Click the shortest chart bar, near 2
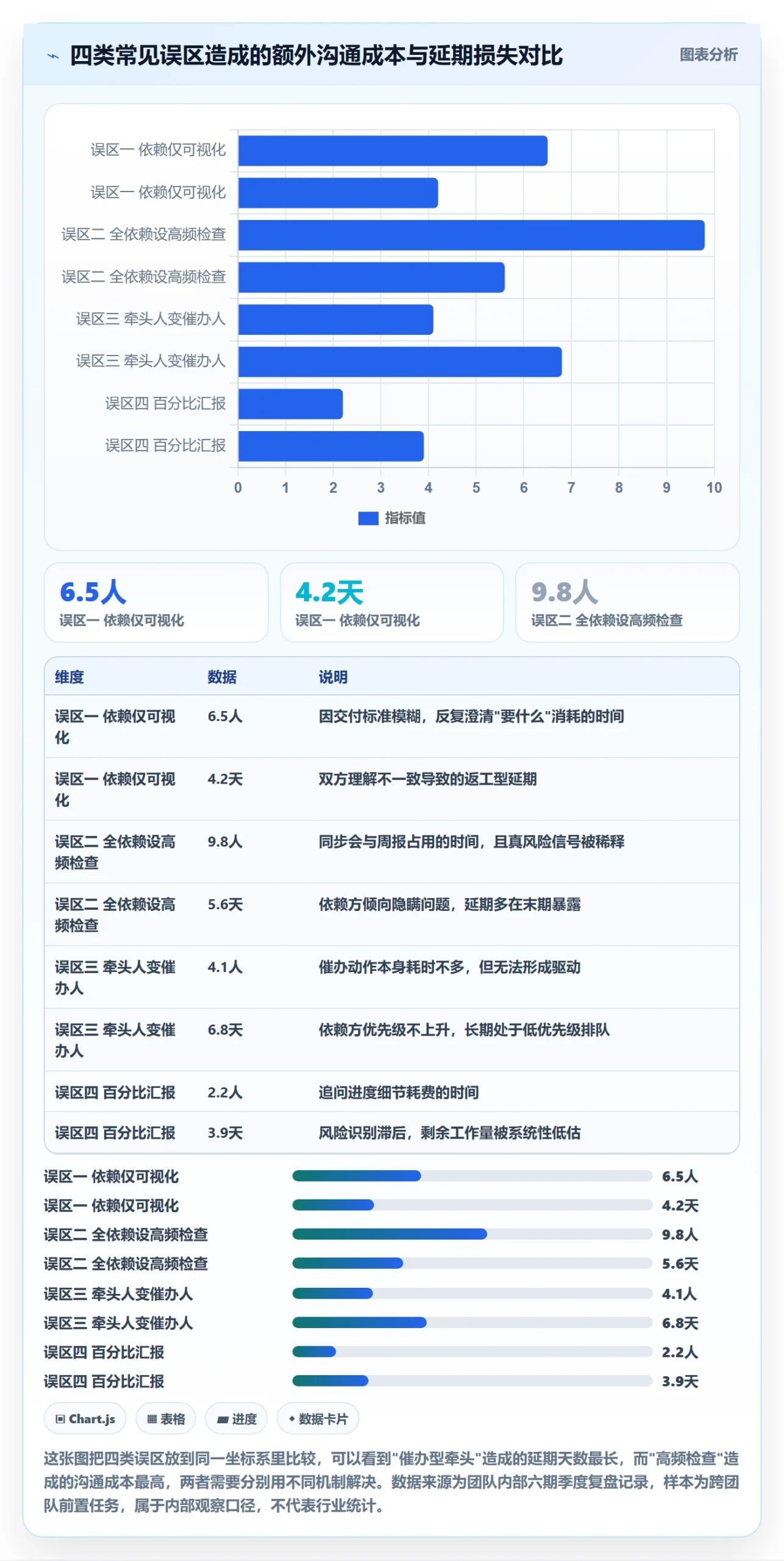Screen dimensions: 784x1561 click(290, 404)
